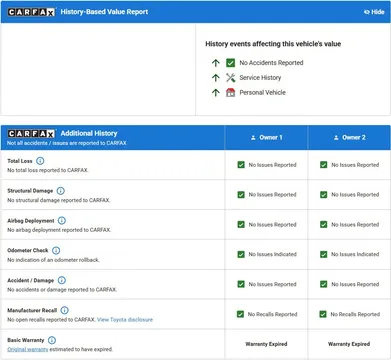Click the Accident / Damage info icon
Screen dimensions: 391x360
pos(62,280)
